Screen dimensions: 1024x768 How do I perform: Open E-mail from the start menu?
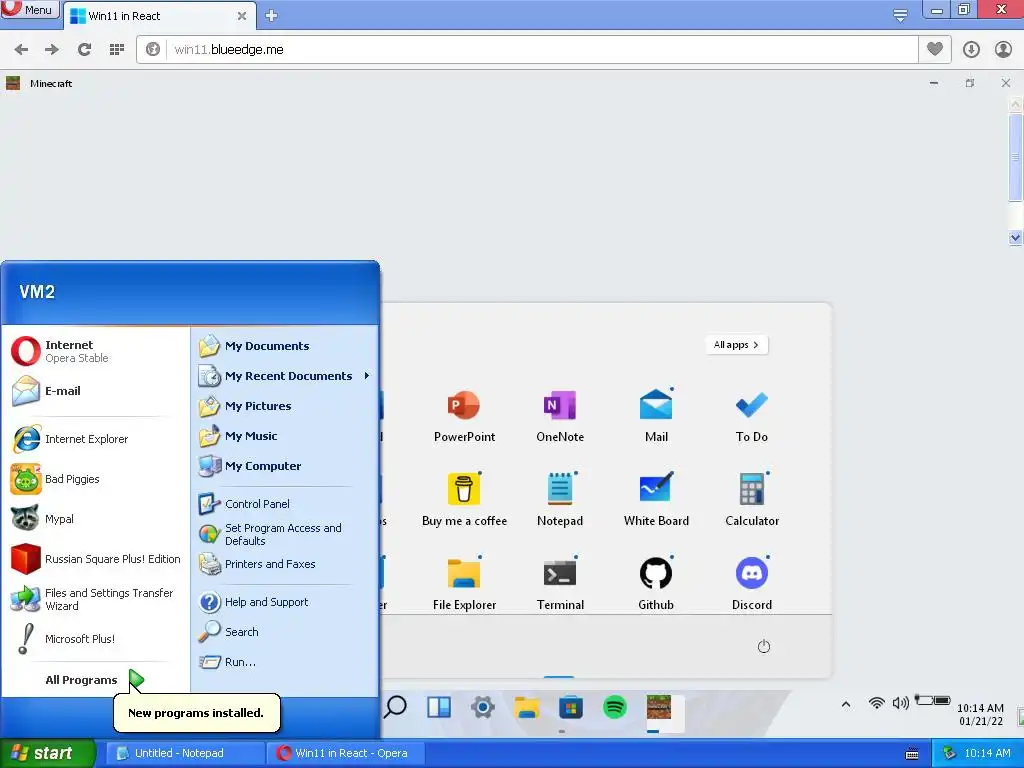pyautogui.click(x=95, y=391)
